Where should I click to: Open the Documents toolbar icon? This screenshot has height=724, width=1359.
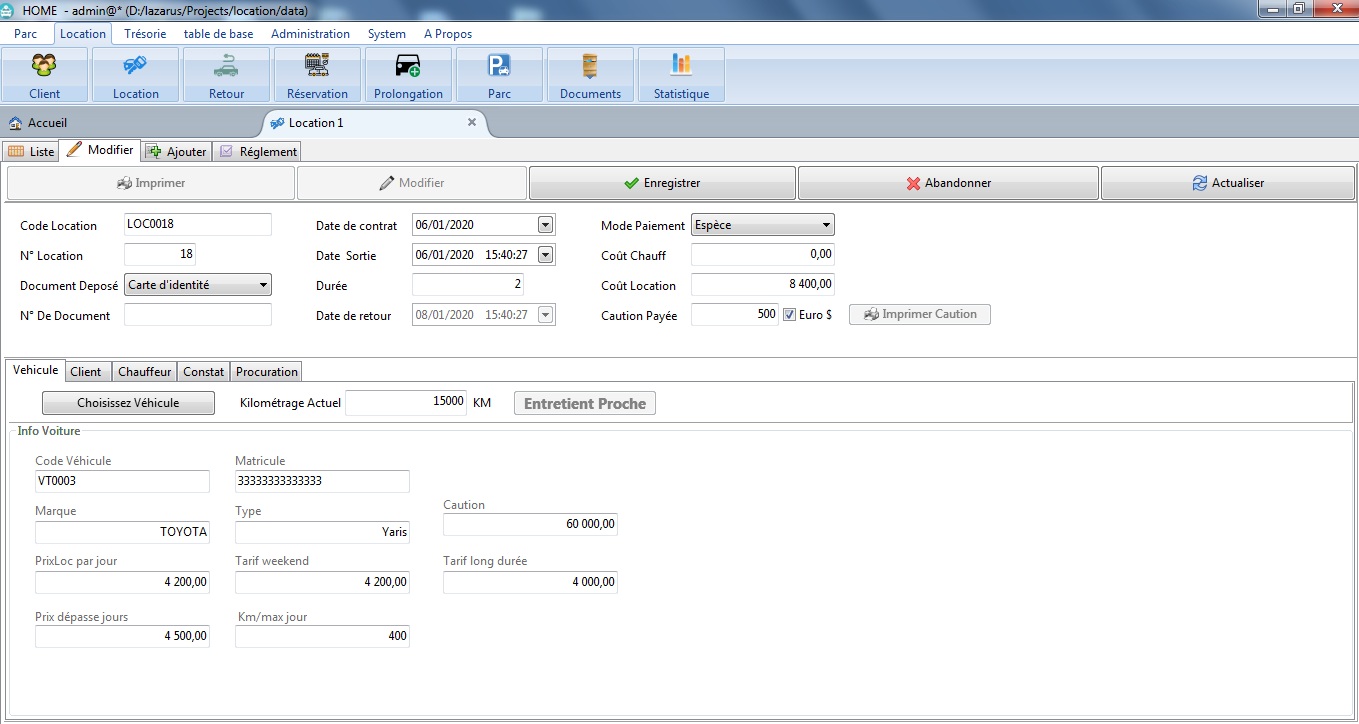coord(590,67)
